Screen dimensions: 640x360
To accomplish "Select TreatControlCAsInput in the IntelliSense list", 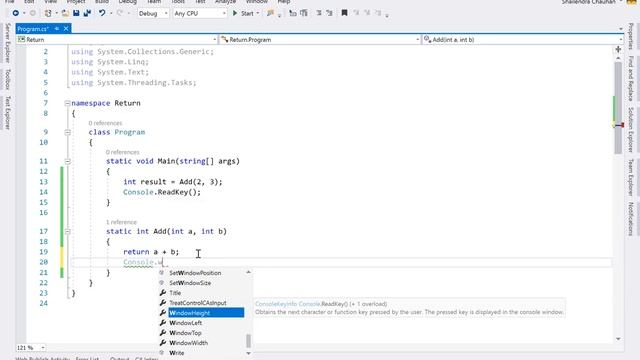I will coord(198,303).
